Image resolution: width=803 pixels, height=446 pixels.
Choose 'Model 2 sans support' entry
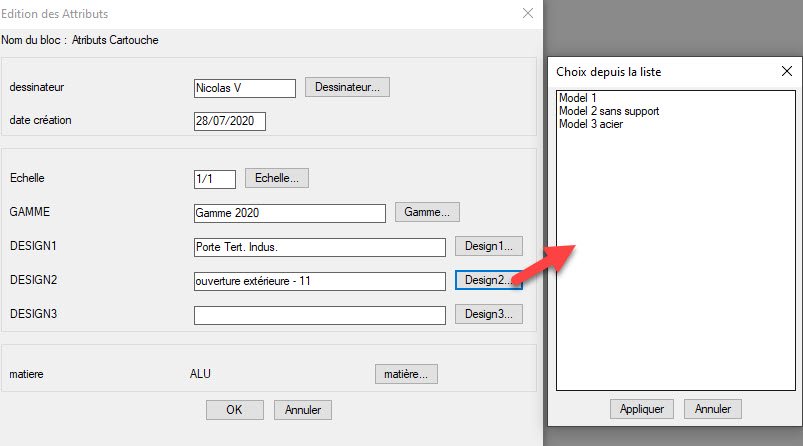pos(609,111)
